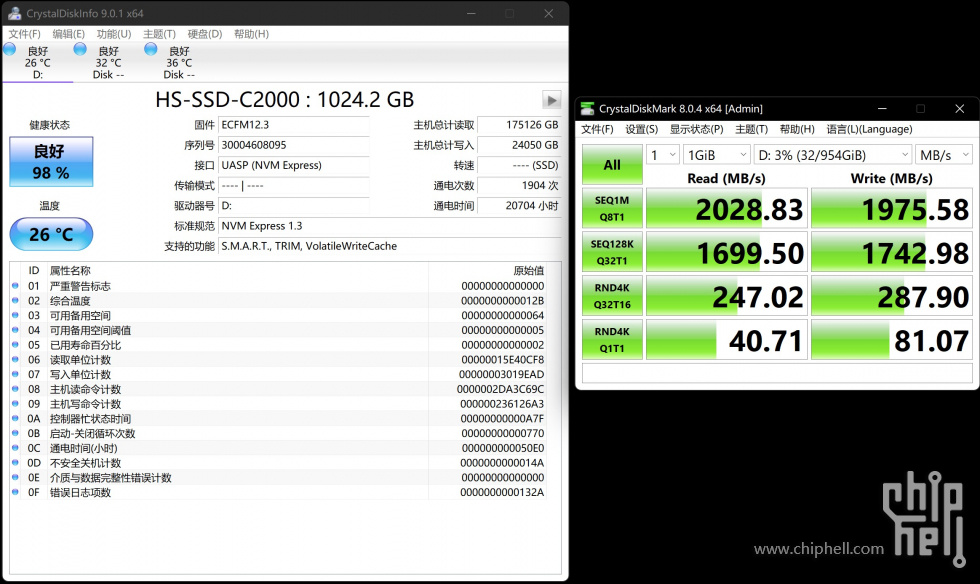The width and height of the screenshot is (980, 584).
Task: Click status dot for attribute 06 读取单位计数
Action: click(16, 360)
